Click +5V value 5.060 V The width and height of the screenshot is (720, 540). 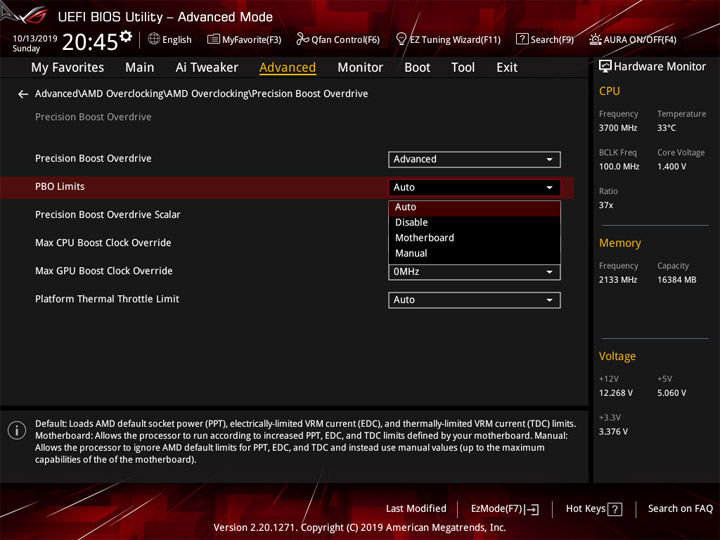(x=671, y=393)
